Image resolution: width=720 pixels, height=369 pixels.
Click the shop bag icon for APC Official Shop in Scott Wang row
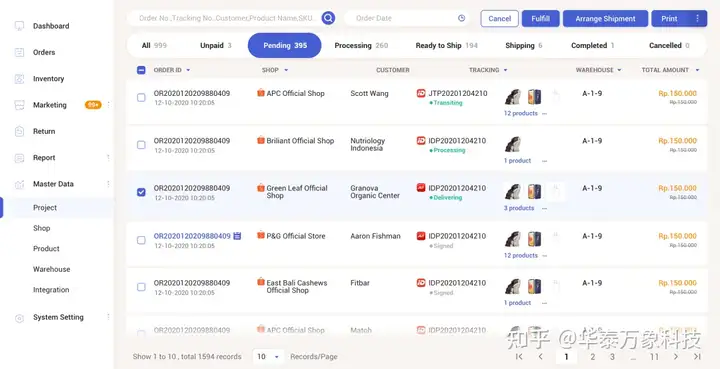[x=261, y=93]
